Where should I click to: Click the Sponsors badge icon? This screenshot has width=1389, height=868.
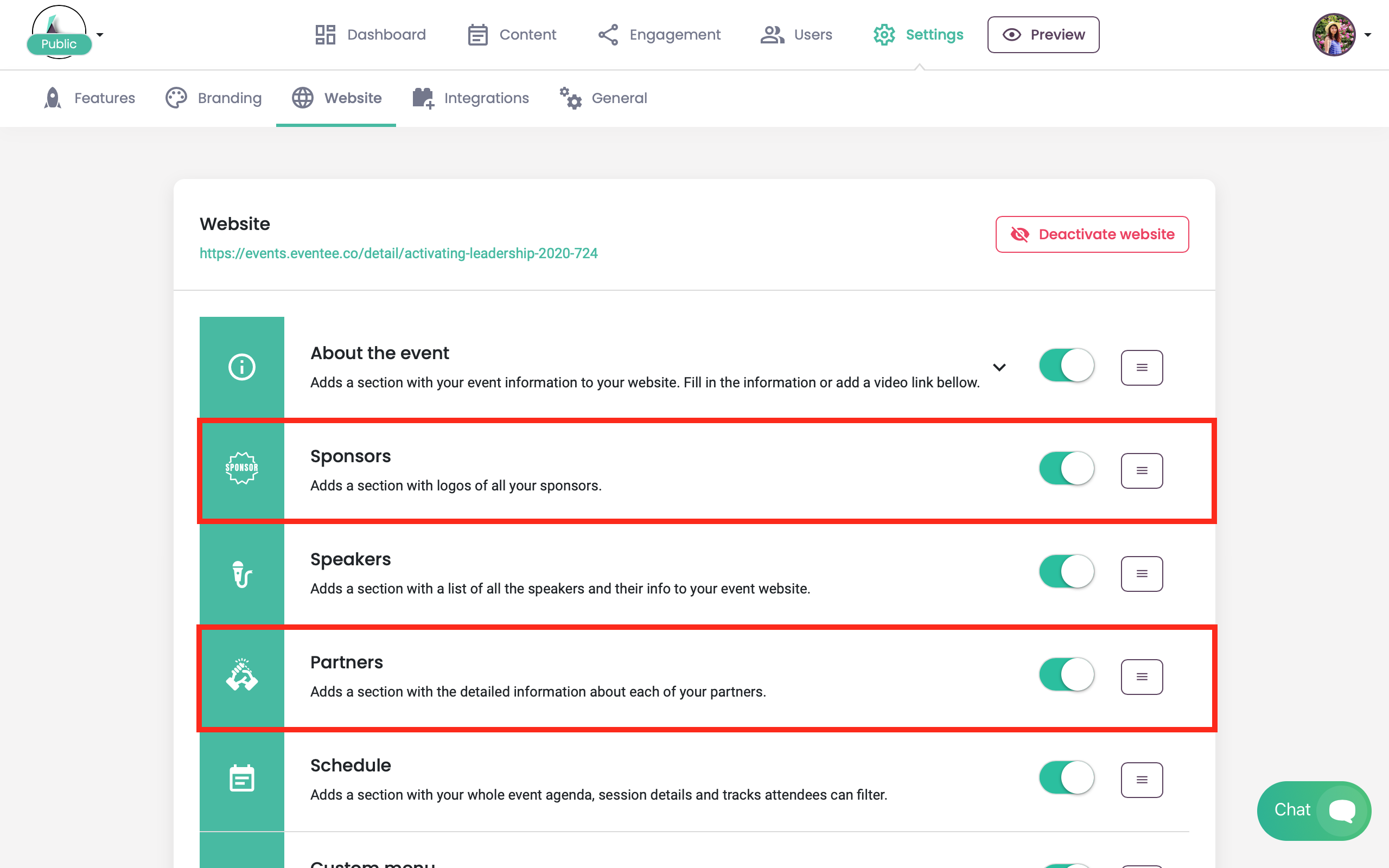(241, 468)
